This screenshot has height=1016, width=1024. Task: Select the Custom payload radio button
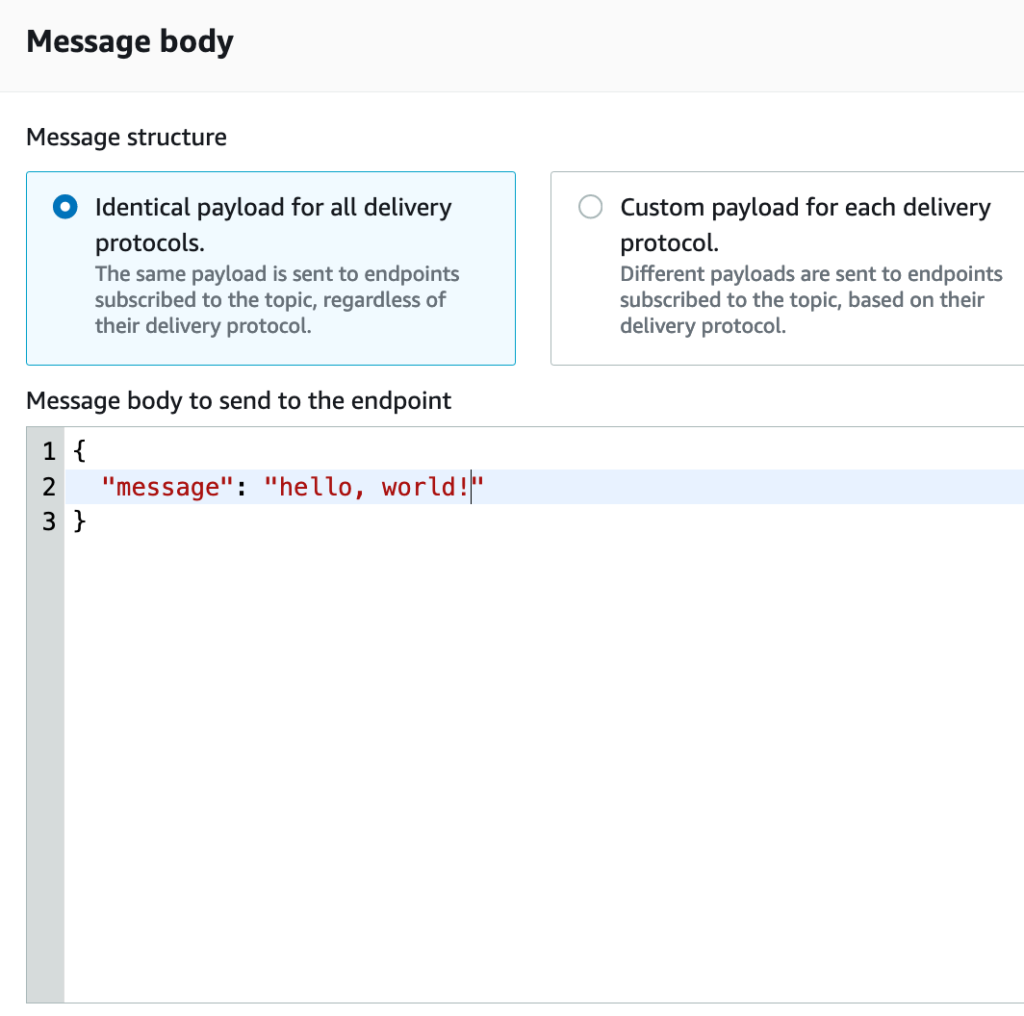(x=590, y=207)
